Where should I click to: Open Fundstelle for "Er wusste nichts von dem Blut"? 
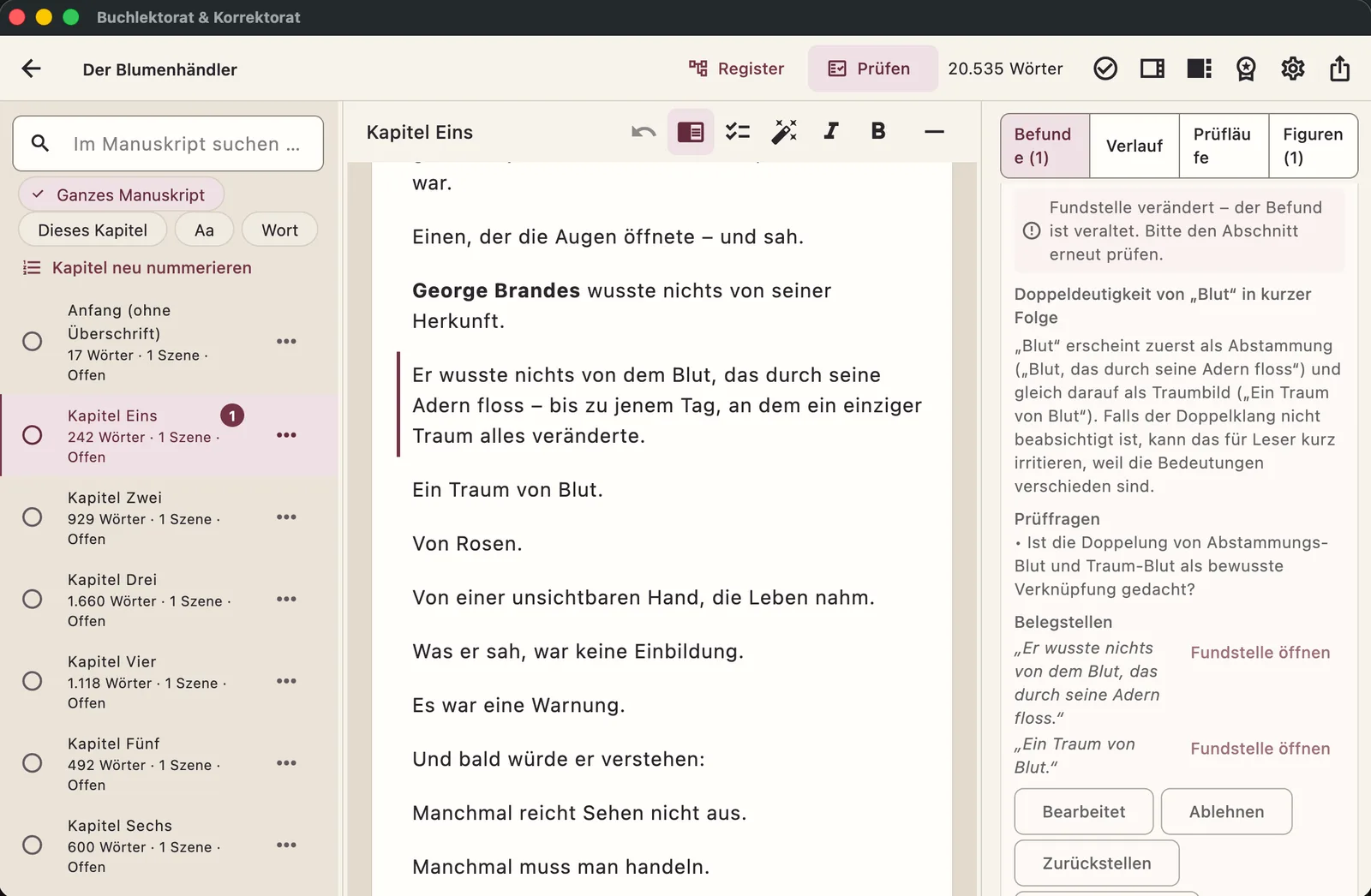pyautogui.click(x=1260, y=653)
